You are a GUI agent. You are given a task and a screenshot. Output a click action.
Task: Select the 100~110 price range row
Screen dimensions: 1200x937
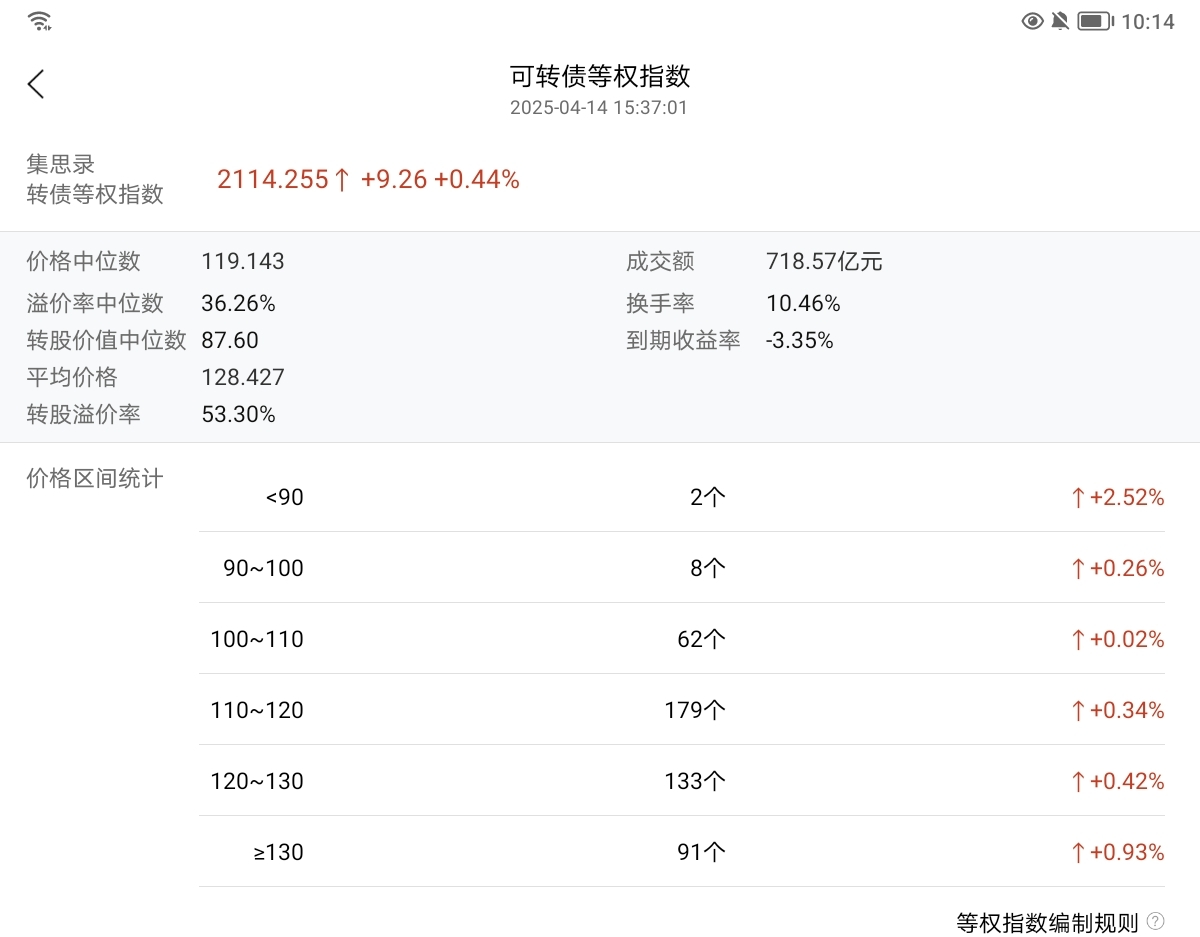tap(681, 639)
